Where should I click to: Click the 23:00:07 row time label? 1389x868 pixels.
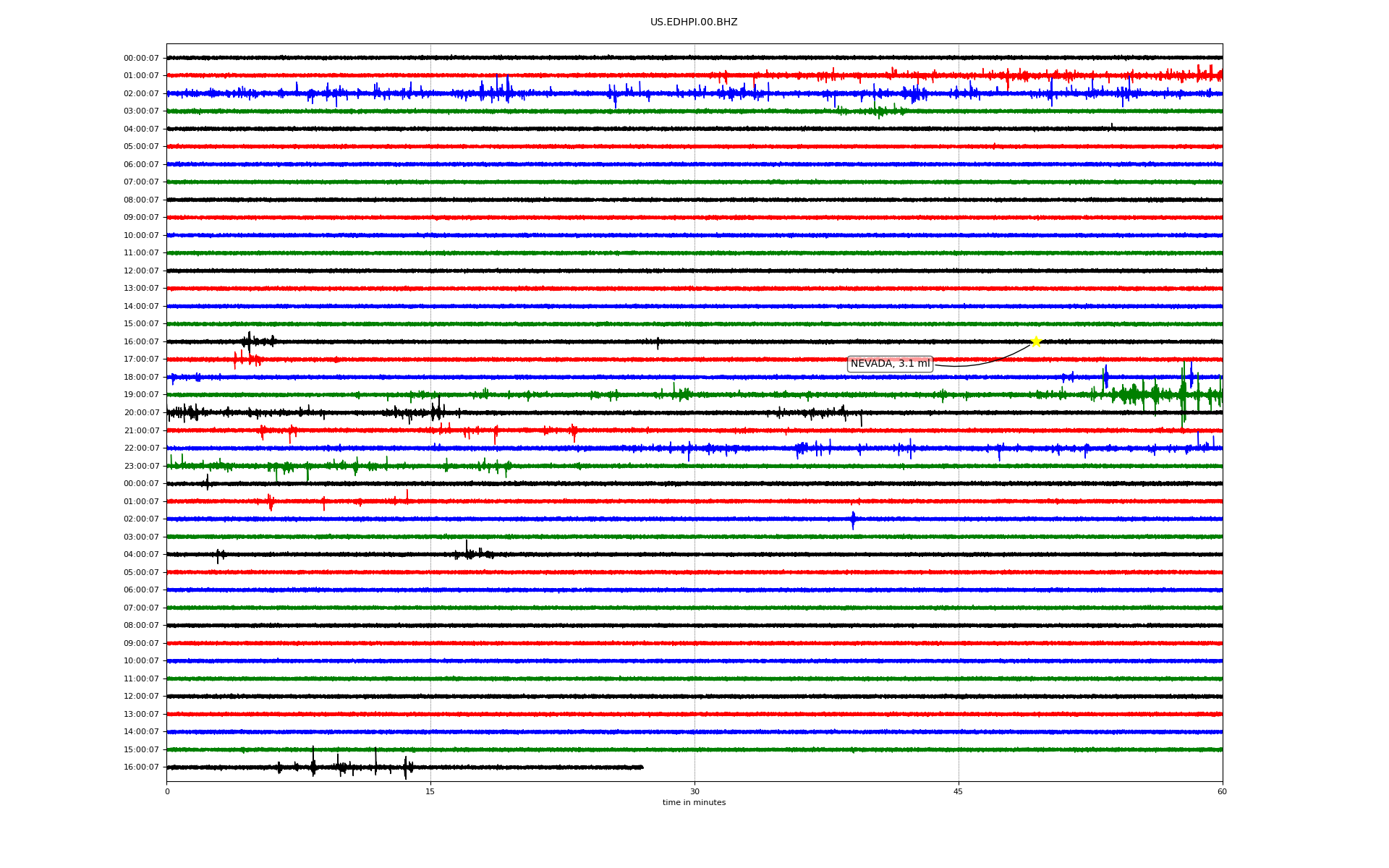pos(141,467)
